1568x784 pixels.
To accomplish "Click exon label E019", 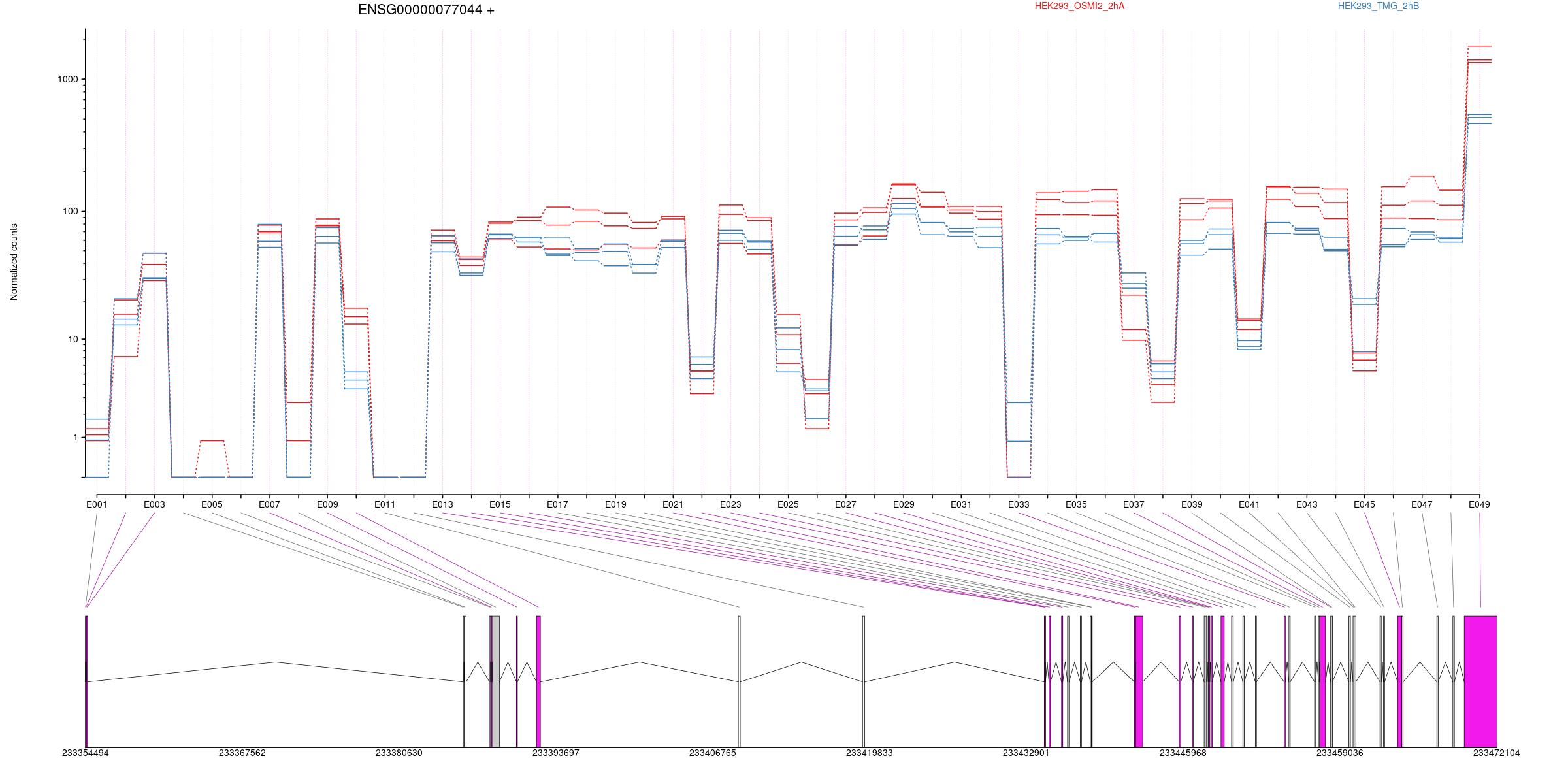I will (615, 504).
